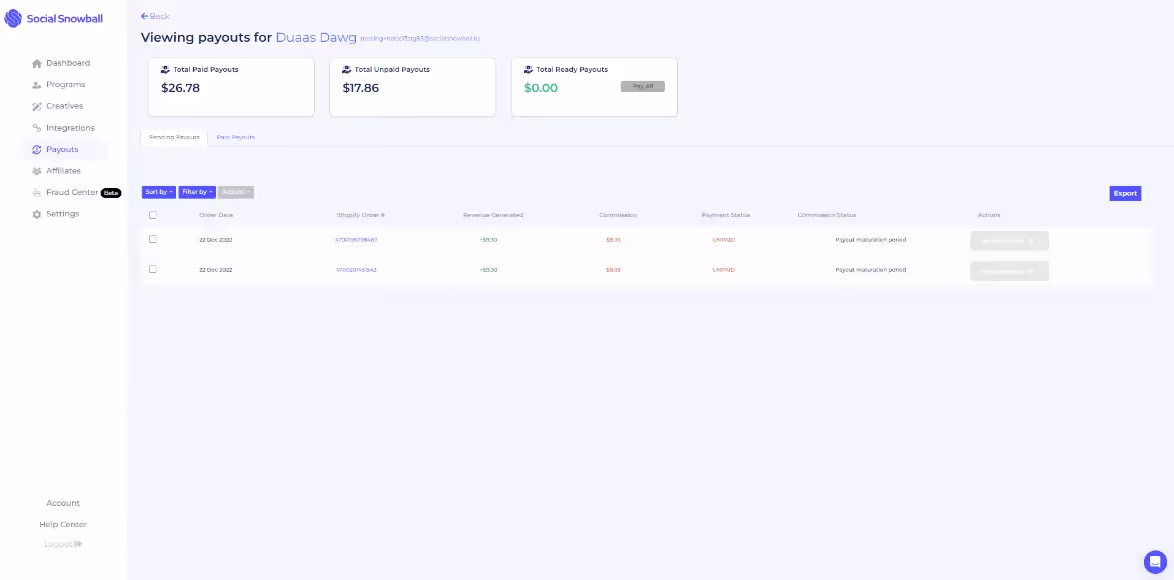The image size is (1174, 580).
Task: Click the Order Date column header
Action: click(x=216, y=215)
